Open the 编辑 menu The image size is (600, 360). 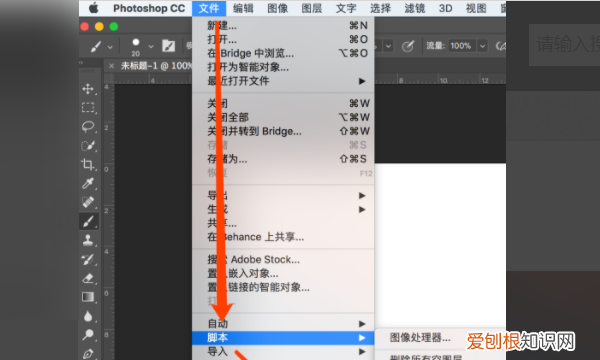(x=243, y=8)
